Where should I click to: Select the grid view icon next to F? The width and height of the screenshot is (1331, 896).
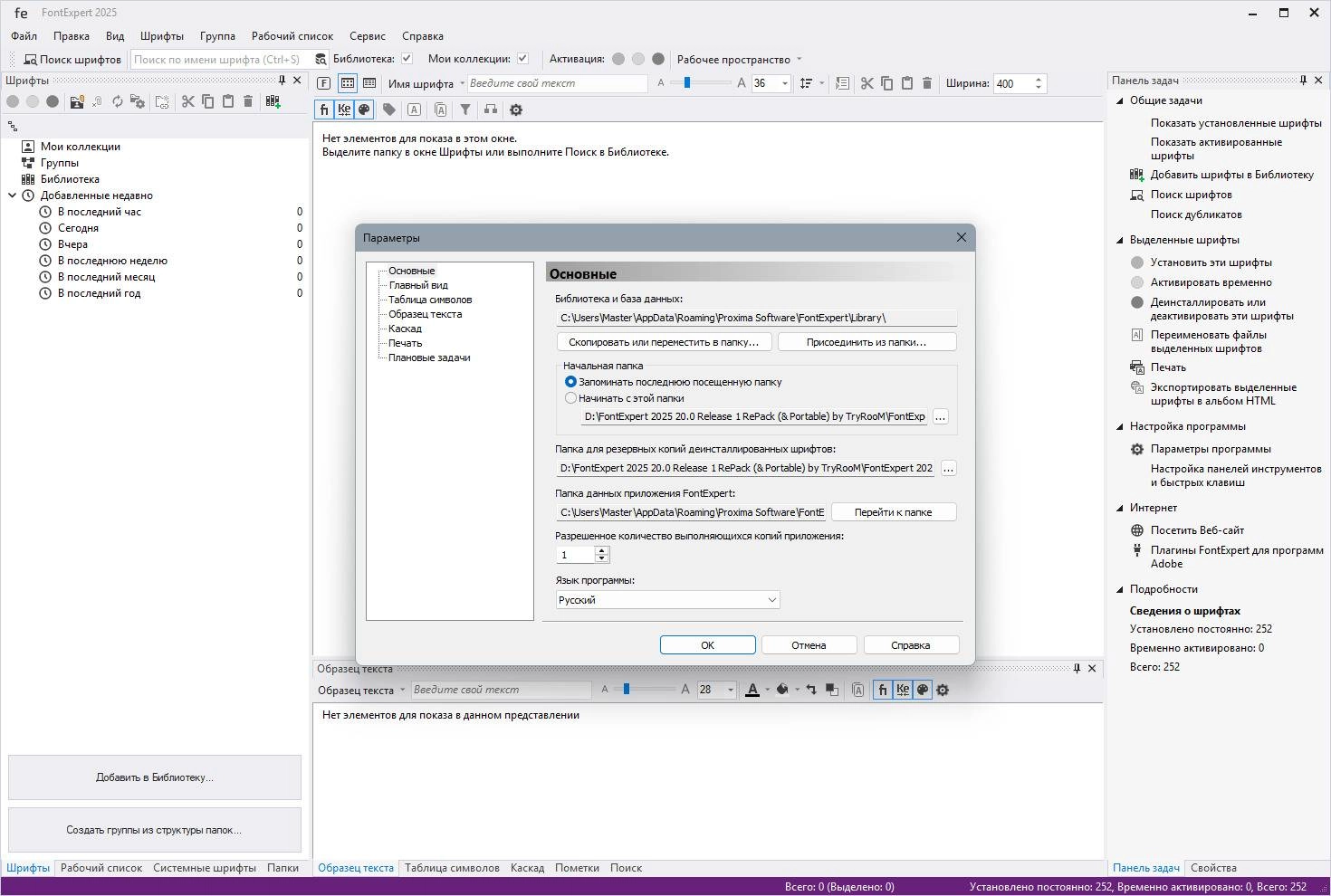coord(348,83)
